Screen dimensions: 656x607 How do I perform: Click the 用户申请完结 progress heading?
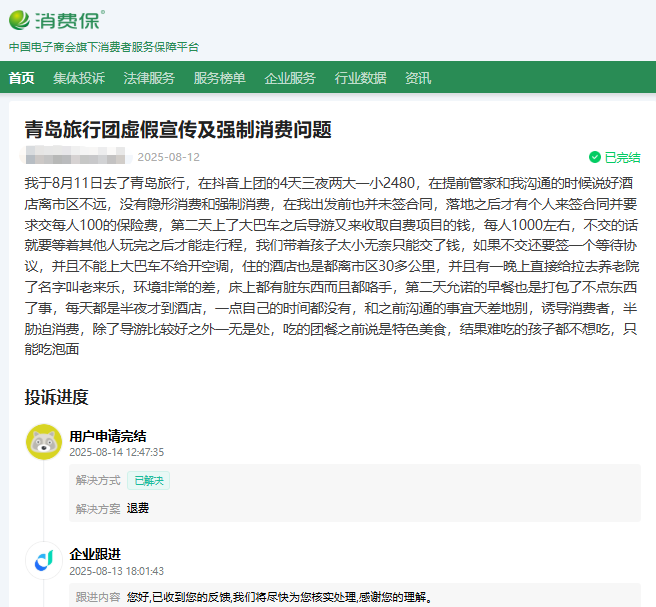(108, 436)
